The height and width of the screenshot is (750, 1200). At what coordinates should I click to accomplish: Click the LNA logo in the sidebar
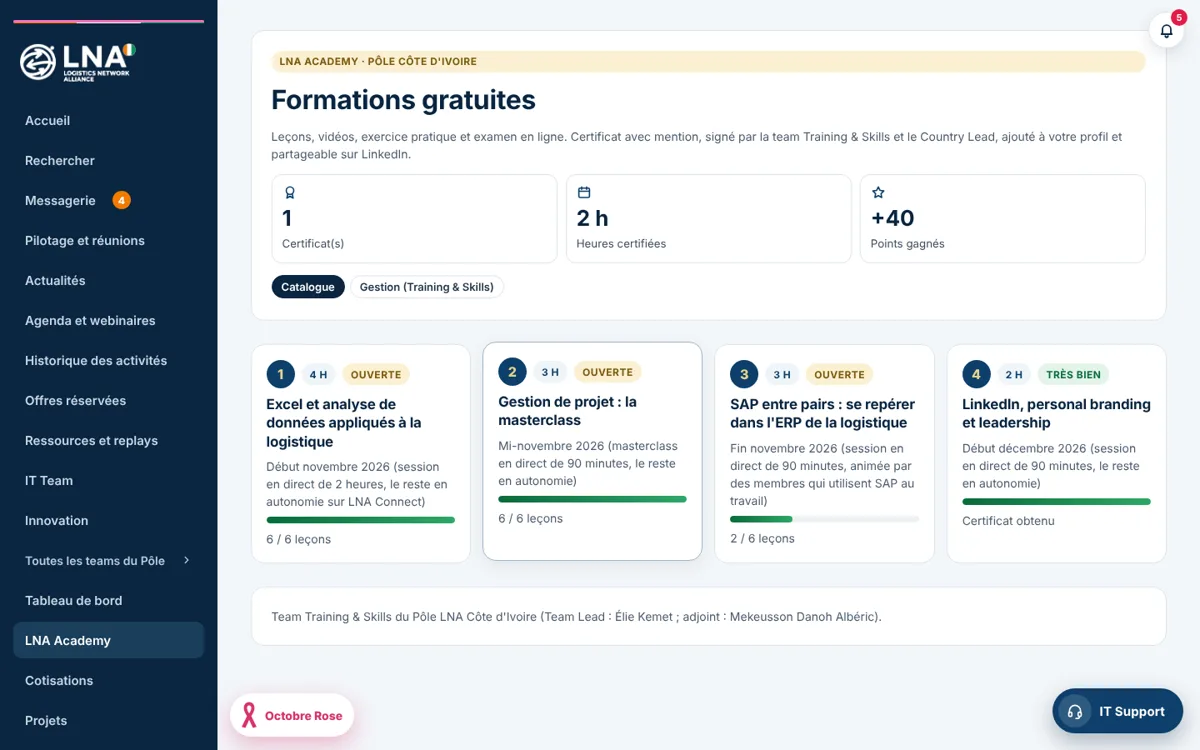pos(77,62)
